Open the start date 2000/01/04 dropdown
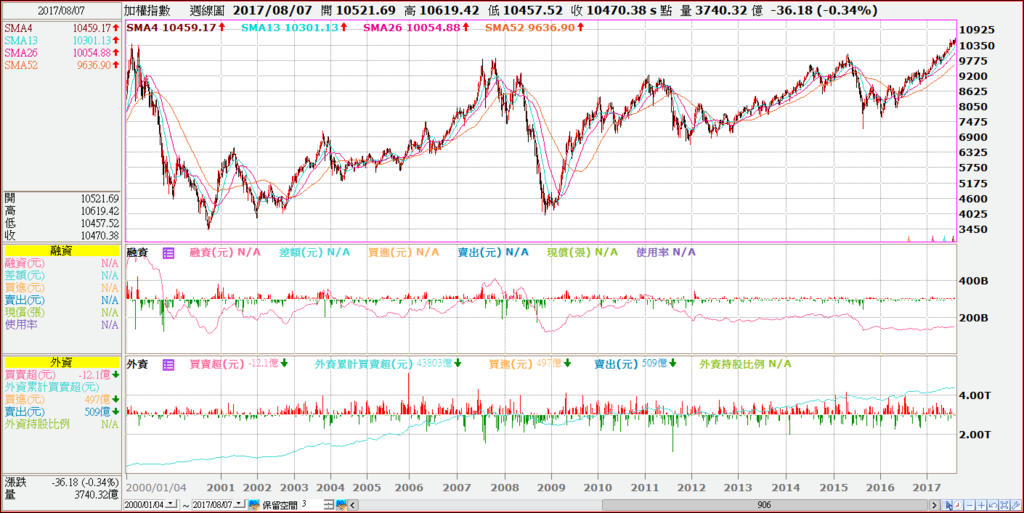Image resolution: width=1024 pixels, height=513 pixels. (170, 504)
